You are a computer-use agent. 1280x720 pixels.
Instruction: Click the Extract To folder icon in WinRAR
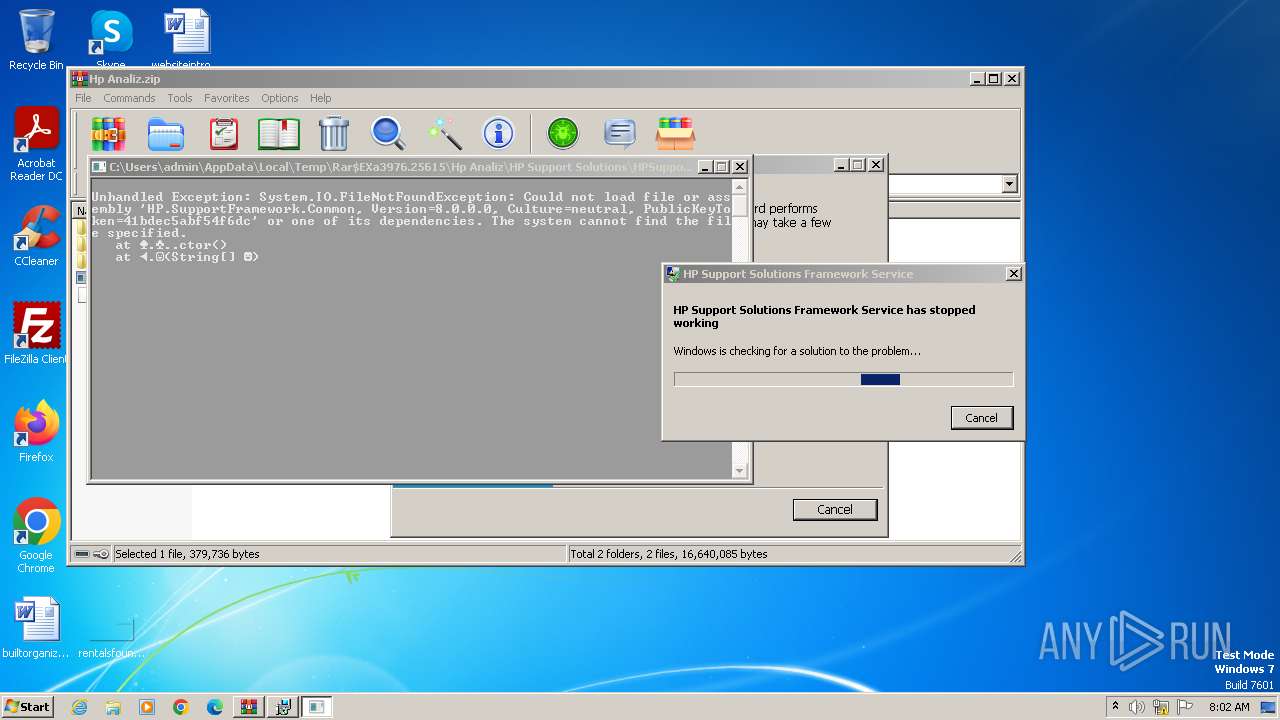click(166, 133)
